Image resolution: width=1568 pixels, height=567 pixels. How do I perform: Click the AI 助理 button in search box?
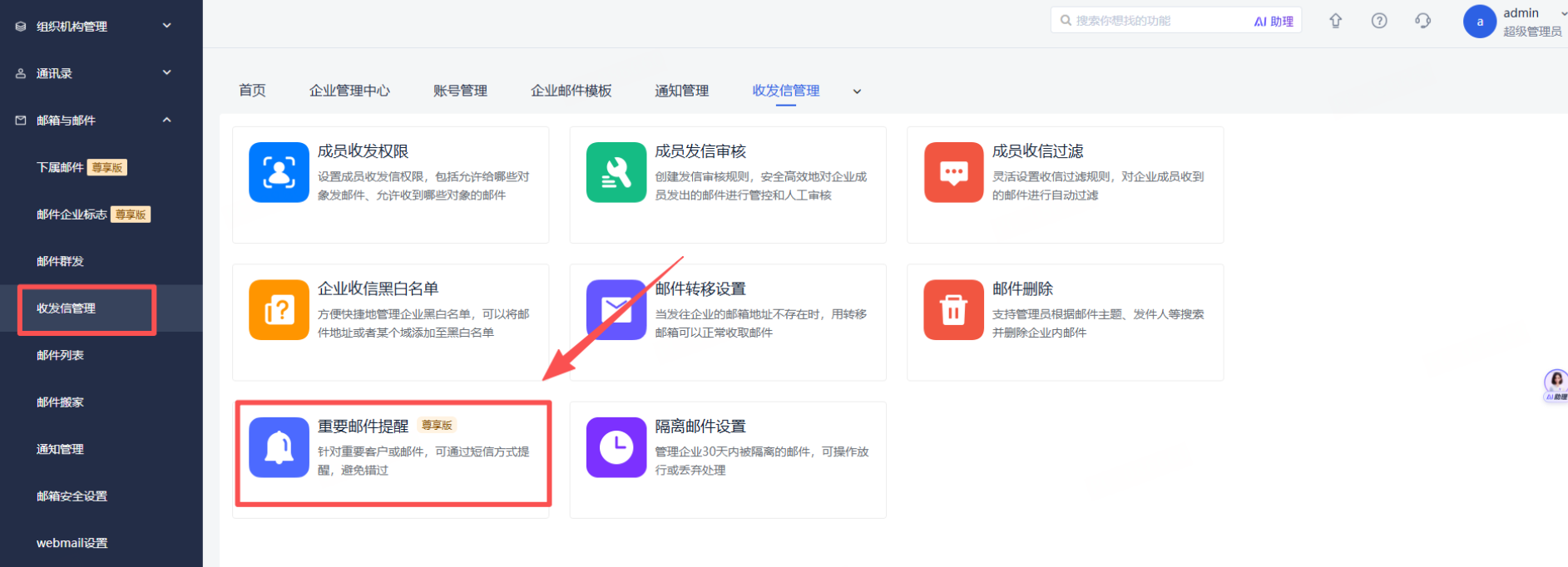[x=1274, y=21]
